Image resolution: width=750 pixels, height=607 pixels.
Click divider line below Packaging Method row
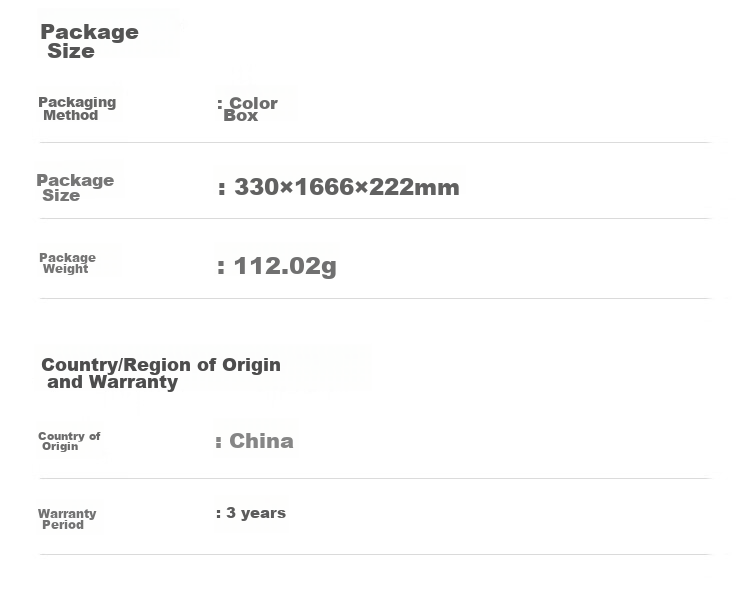375,143
